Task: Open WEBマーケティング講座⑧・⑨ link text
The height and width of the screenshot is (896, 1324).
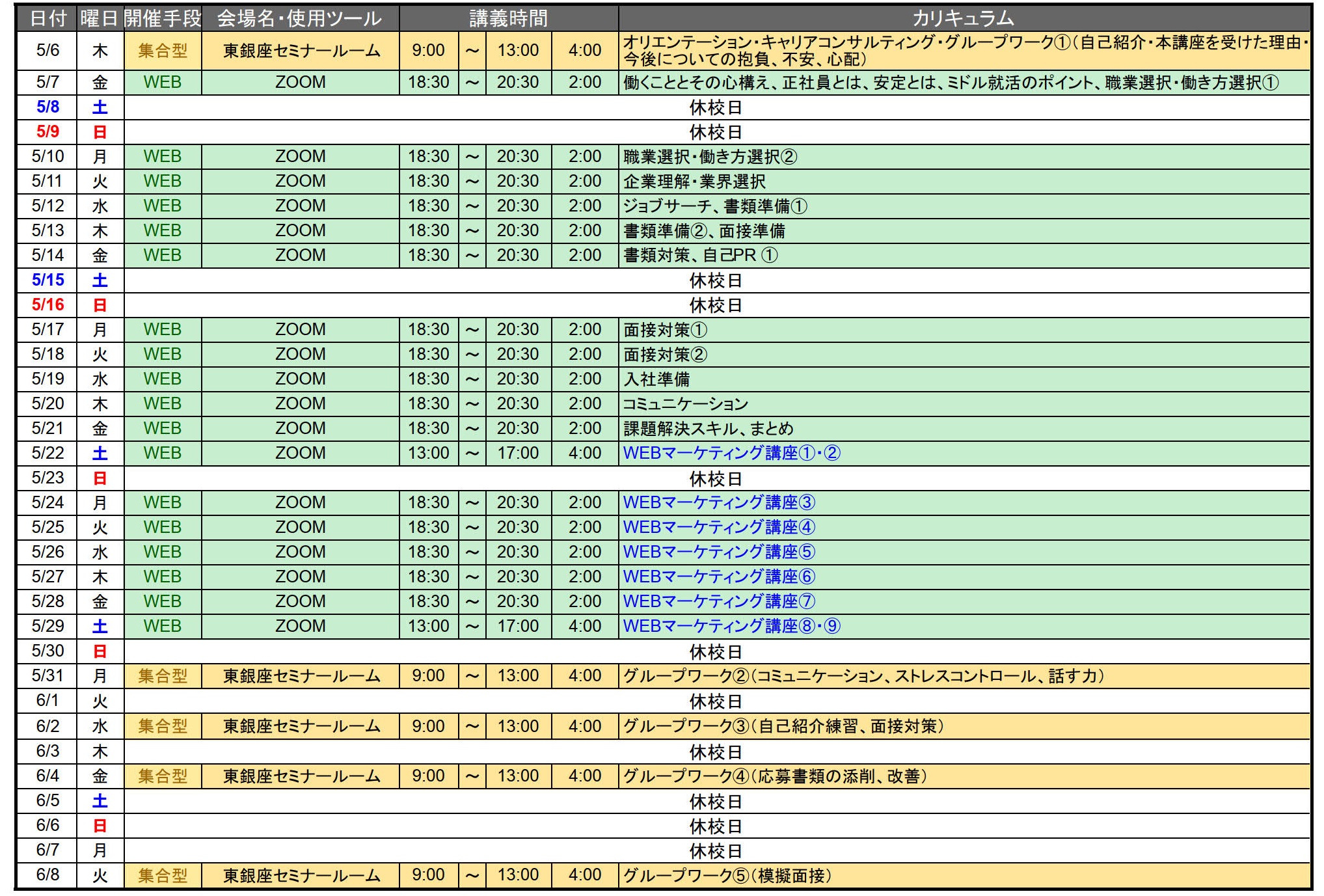Action: tap(731, 627)
